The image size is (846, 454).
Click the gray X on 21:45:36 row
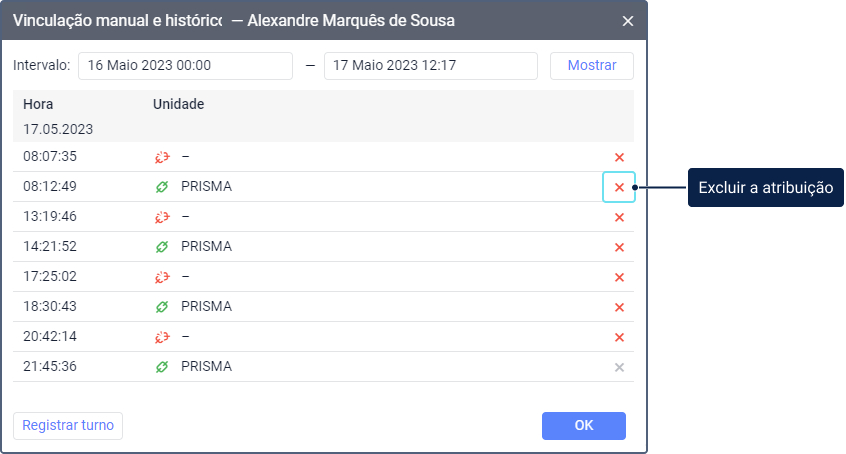coord(619,367)
